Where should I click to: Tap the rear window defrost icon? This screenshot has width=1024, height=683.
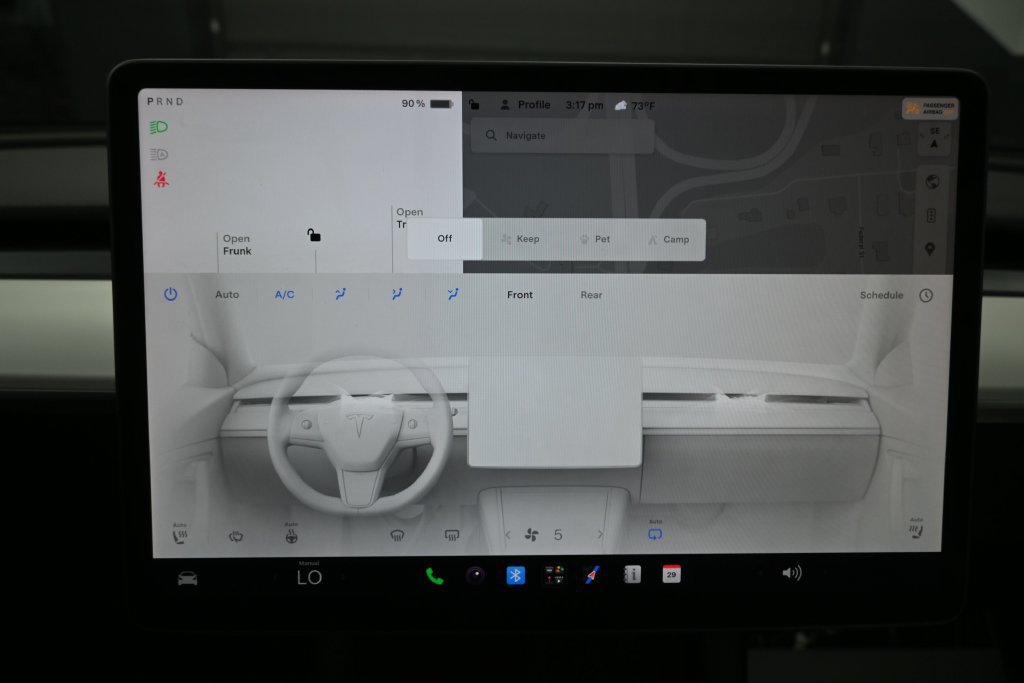(x=451, y=535)
